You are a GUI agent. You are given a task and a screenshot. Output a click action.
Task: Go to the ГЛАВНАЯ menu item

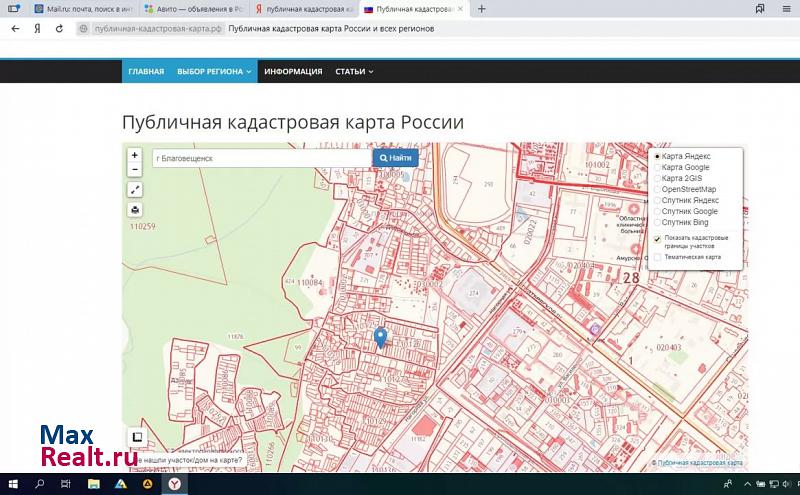pos(146,72)
